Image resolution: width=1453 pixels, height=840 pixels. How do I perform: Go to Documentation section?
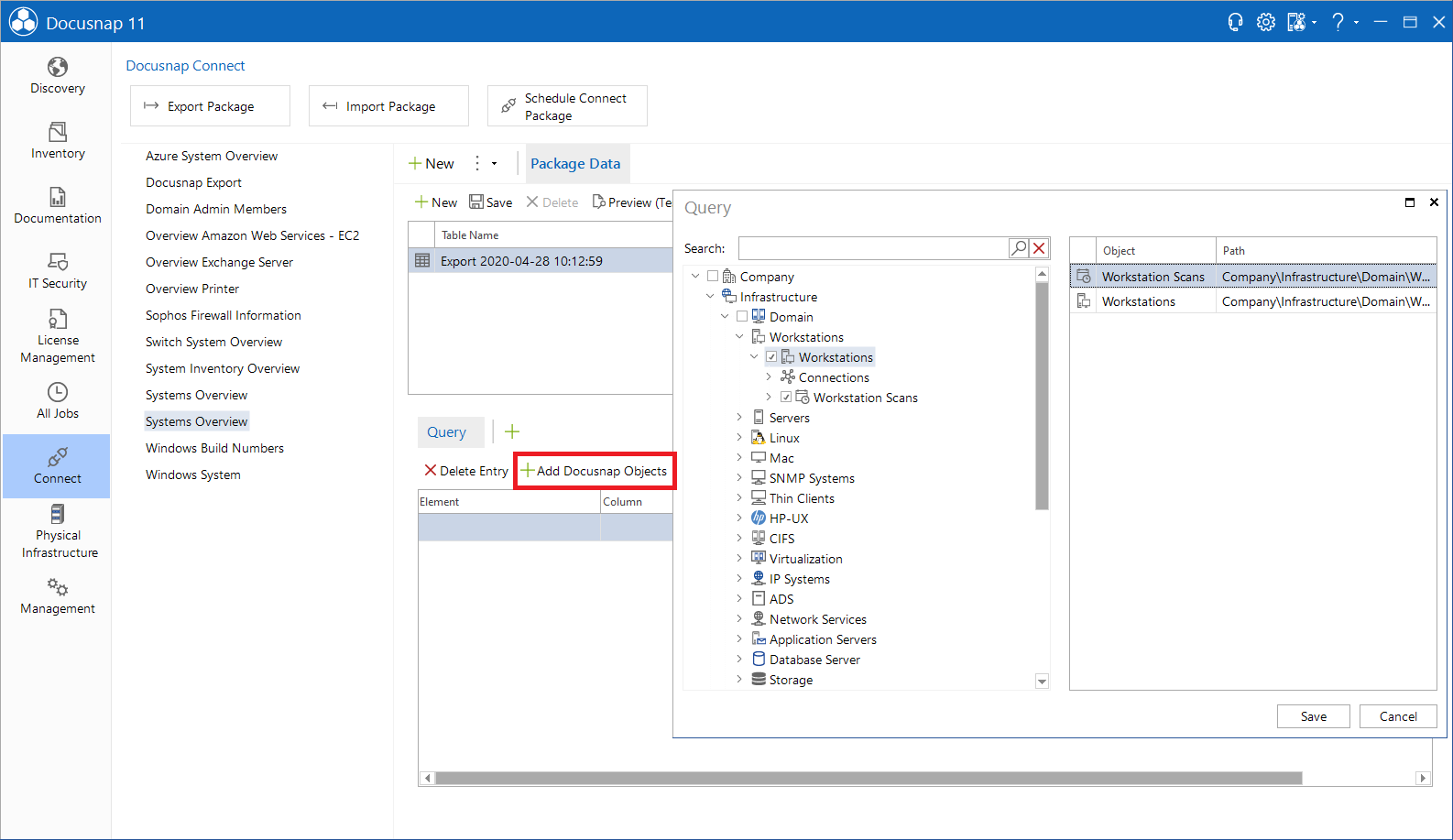click(57, 206)
